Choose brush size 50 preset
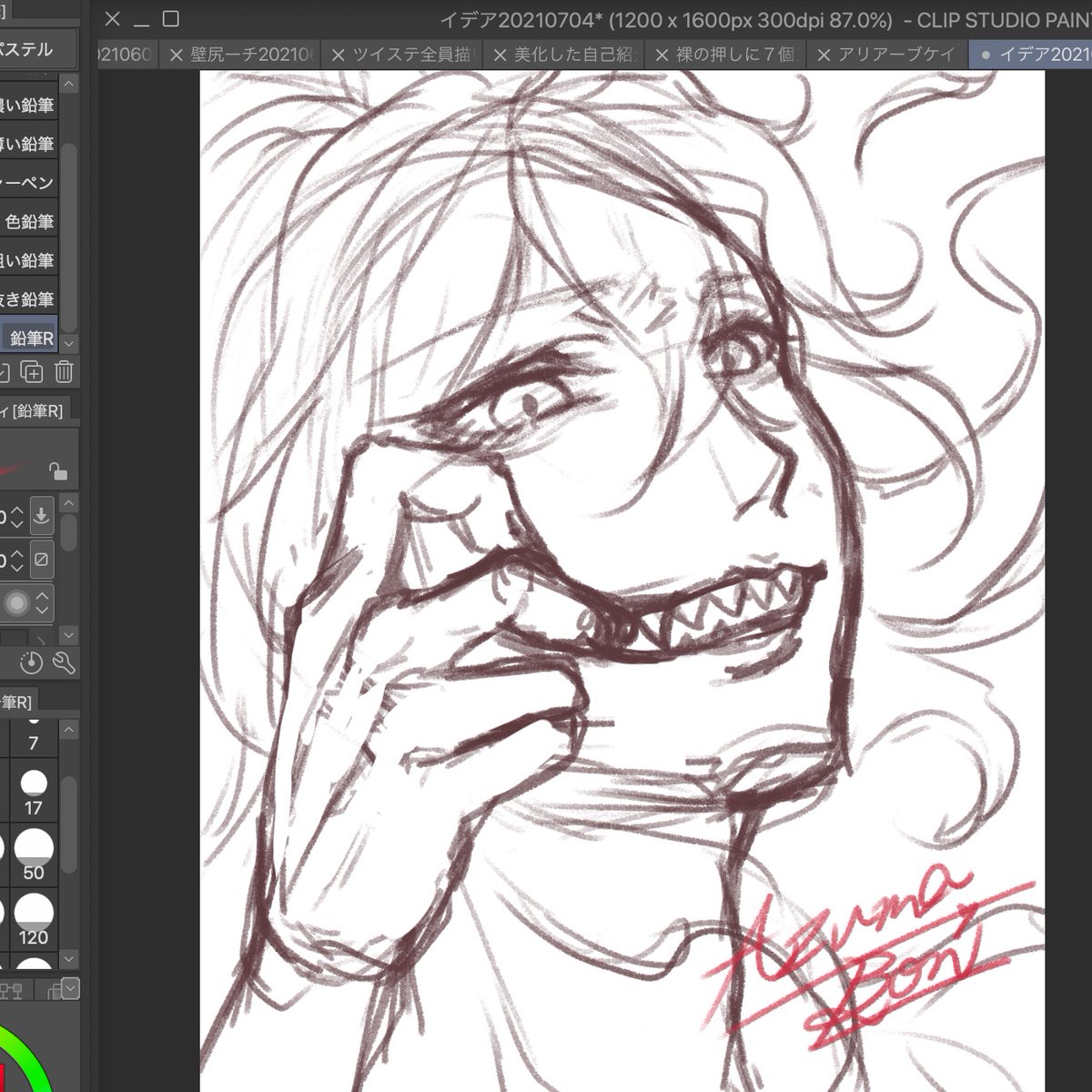The height and width of the screenshot is (1092, 1092). tap(34, 855)
